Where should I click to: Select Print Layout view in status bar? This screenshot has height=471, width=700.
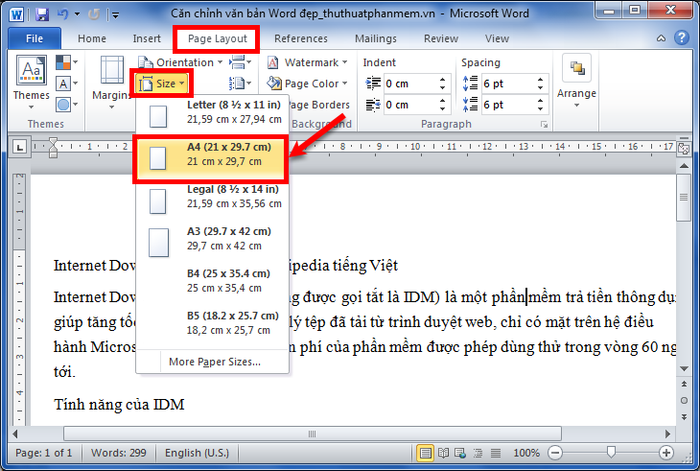click(x=428, y=453)
